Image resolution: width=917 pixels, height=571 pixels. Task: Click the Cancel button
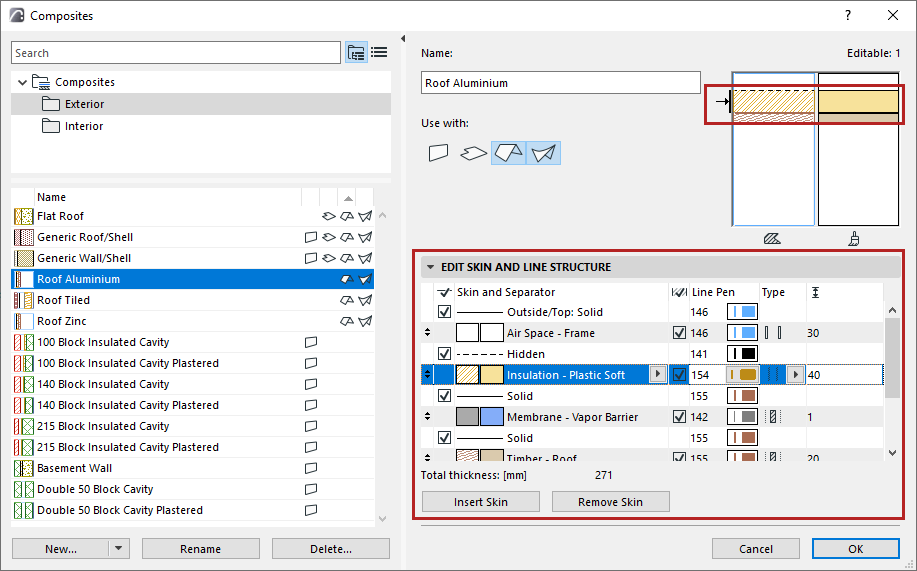point(756,549)
